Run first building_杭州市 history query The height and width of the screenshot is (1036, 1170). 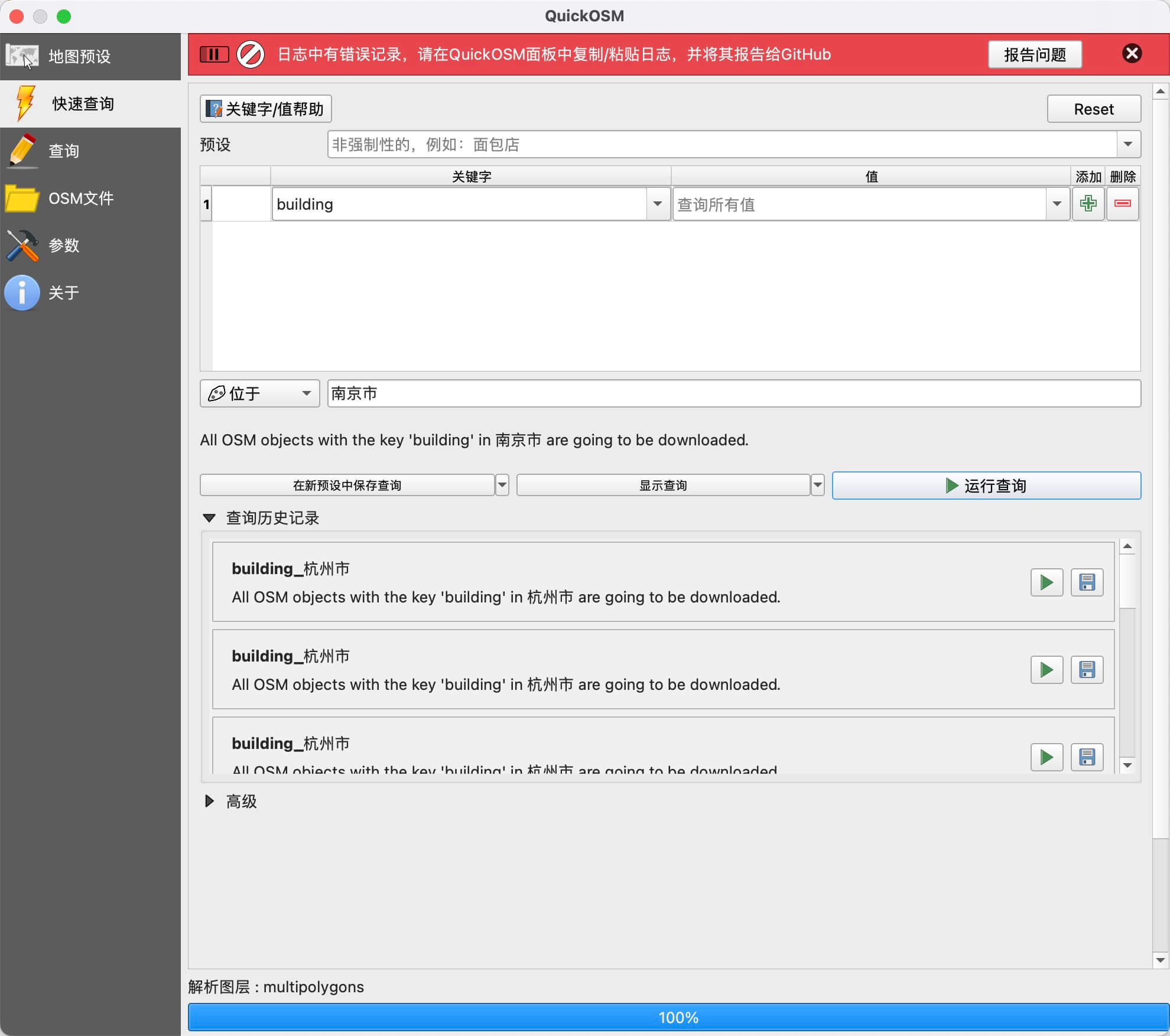[1046, 582]
